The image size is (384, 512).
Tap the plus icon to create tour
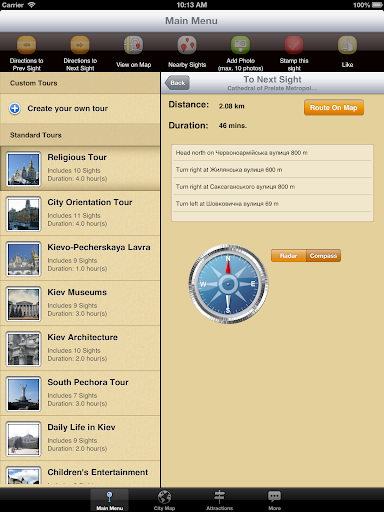(x=15, y=108)
